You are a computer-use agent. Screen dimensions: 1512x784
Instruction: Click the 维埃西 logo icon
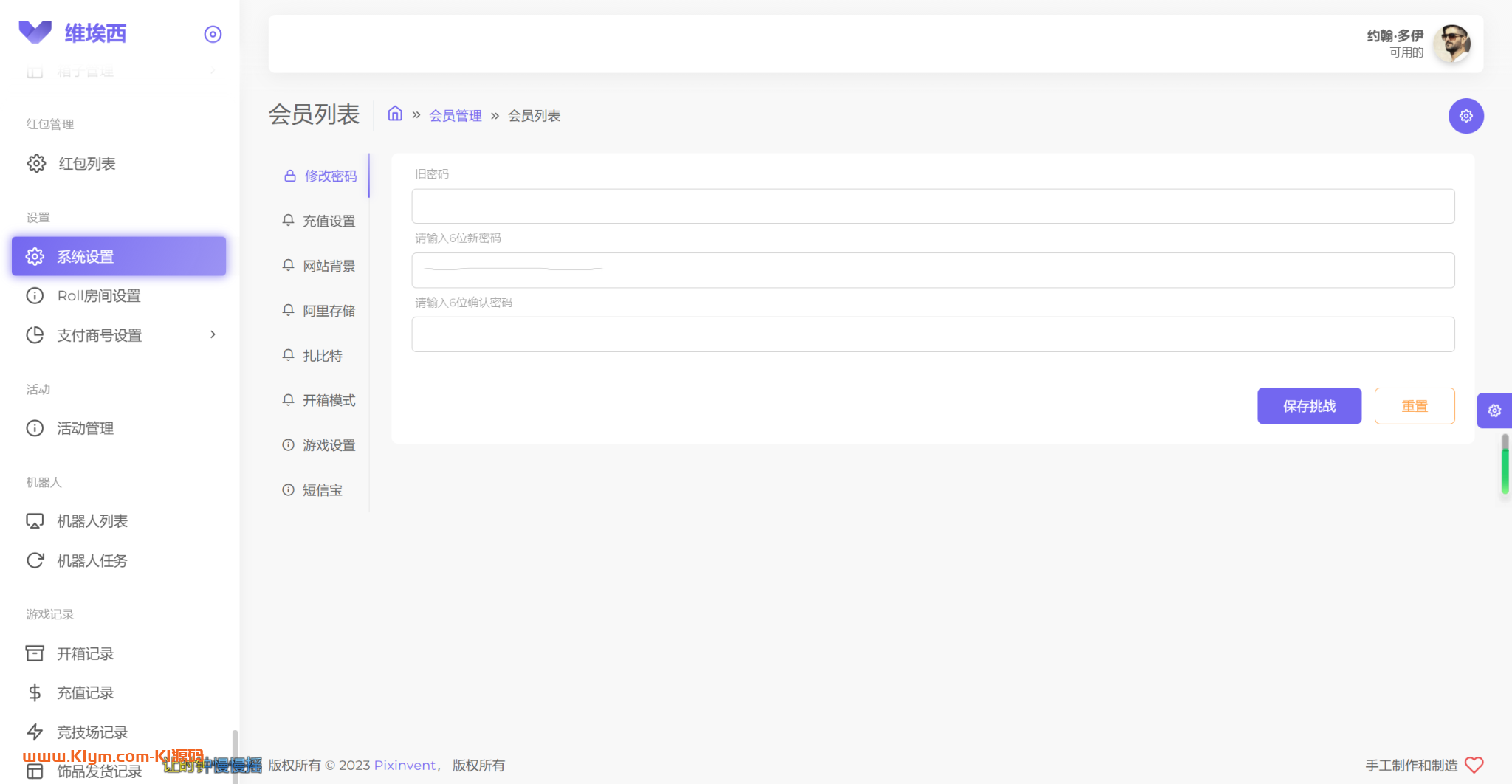[x=35, y=32]
